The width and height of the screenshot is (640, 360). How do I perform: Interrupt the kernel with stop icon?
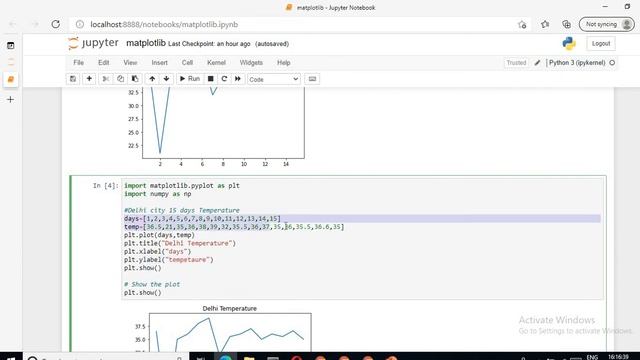tap(211, 79)
